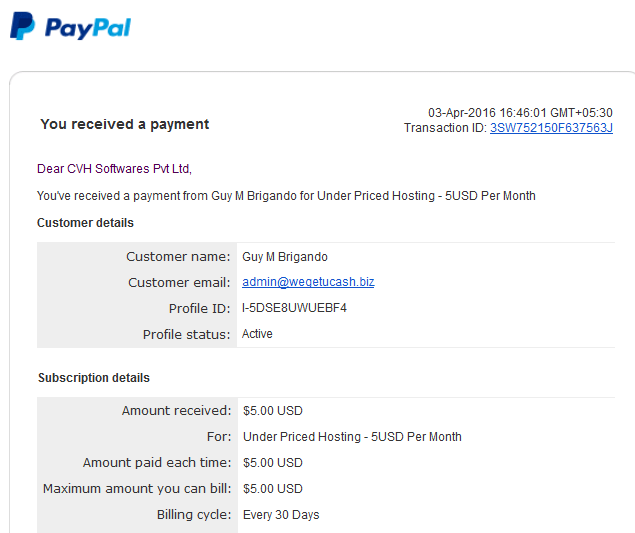
Task: Click the Transaction ID label text
Action: point(445,128)
